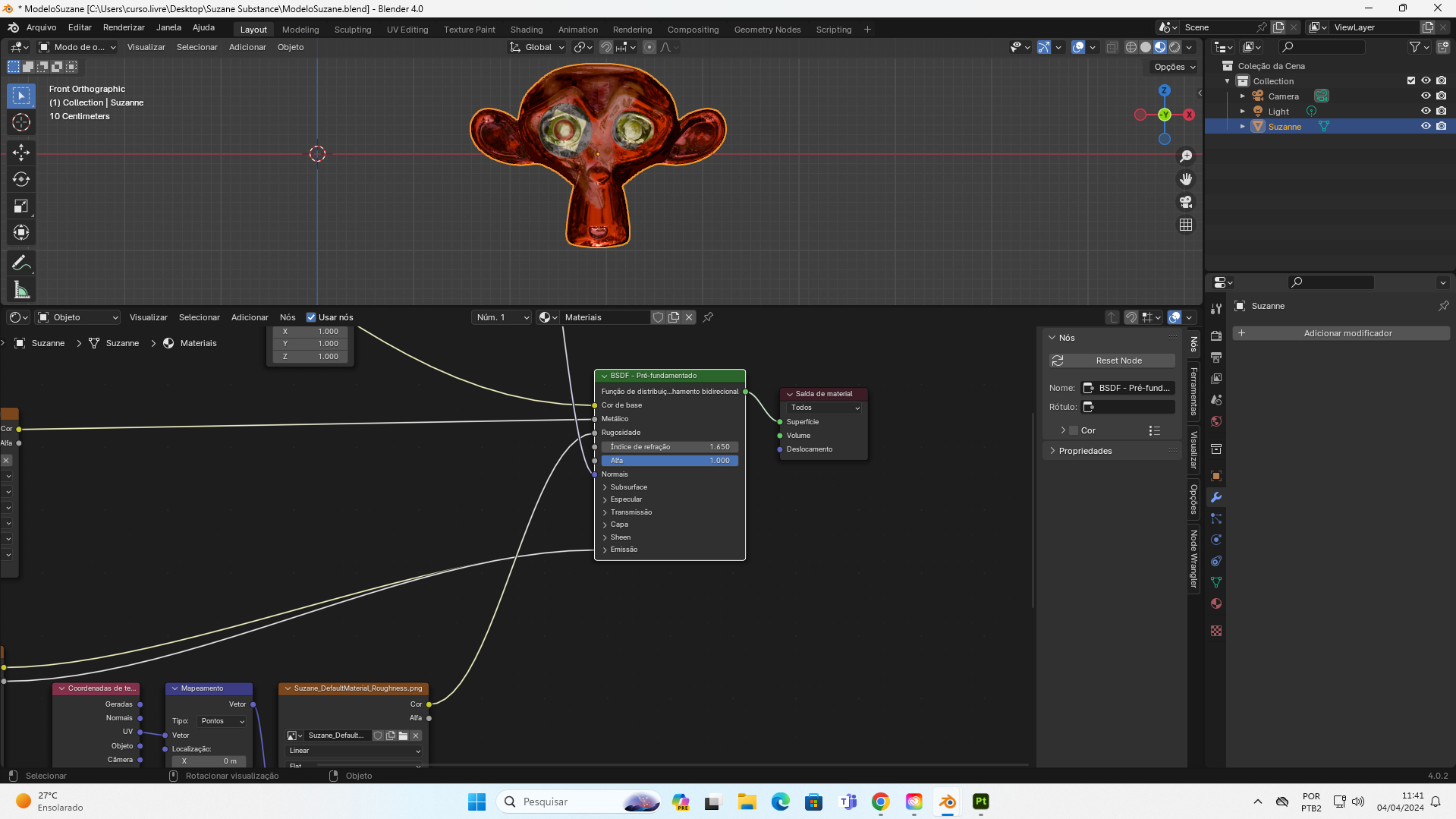
Task: Select the Annotate tool
Action: click(x=21, y=263)
